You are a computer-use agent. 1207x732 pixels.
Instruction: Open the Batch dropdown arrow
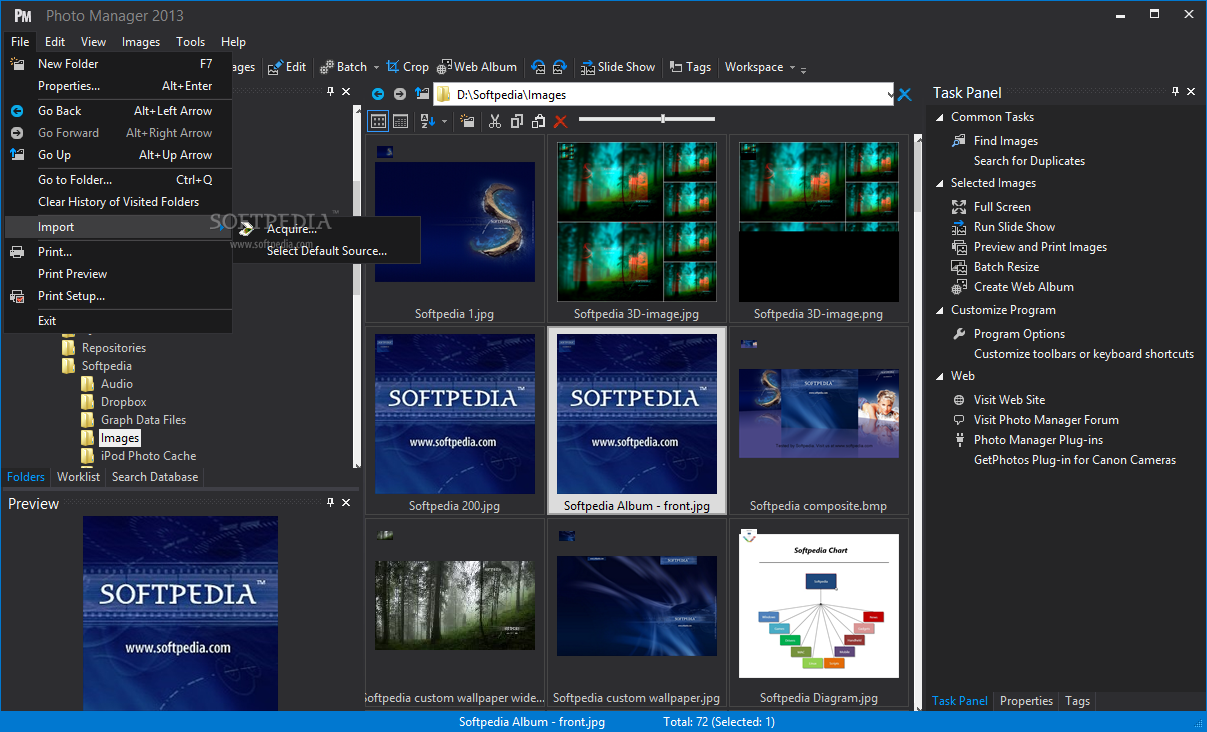pyautogui.click(x=377, y=68)
